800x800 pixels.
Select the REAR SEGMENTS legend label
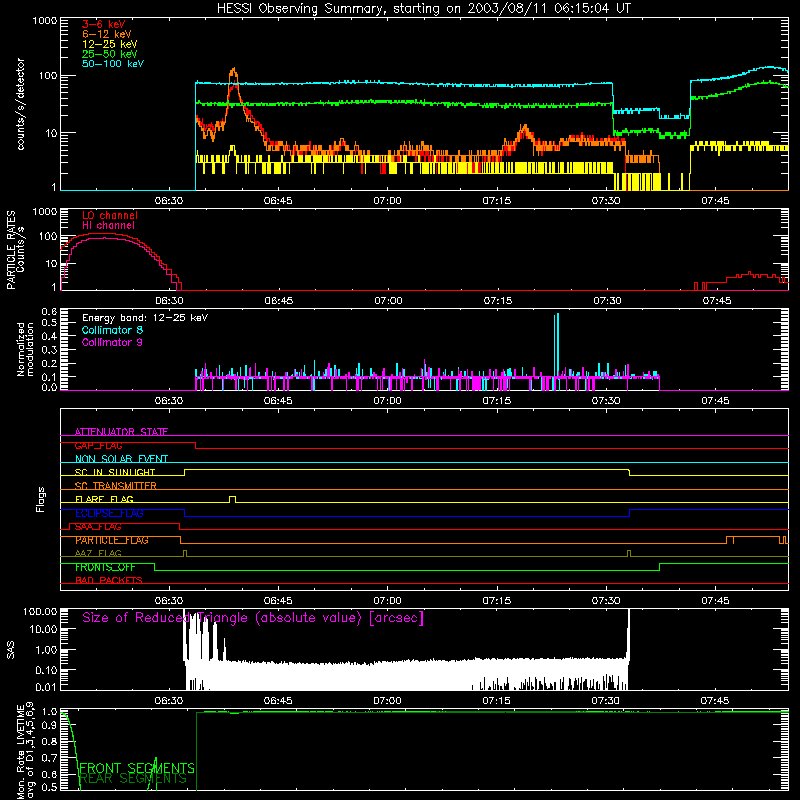[x=133, y=779]
